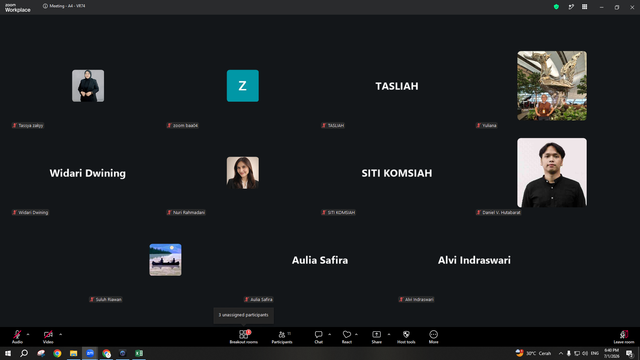The height and width of the screenshot is (360, 640).
Task: Click the small Aulia Safira name label
Action: click(258, 299)
